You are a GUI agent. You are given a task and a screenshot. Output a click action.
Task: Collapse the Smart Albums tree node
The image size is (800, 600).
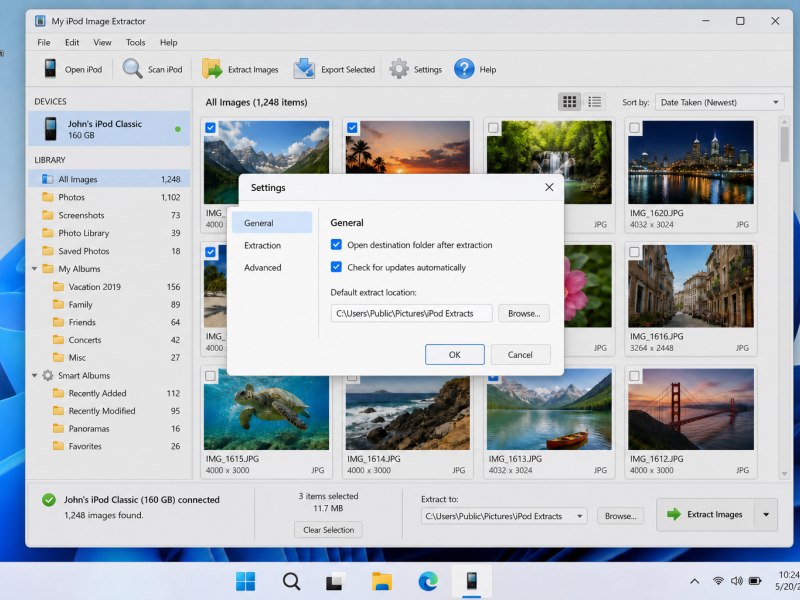click(34, 376)
